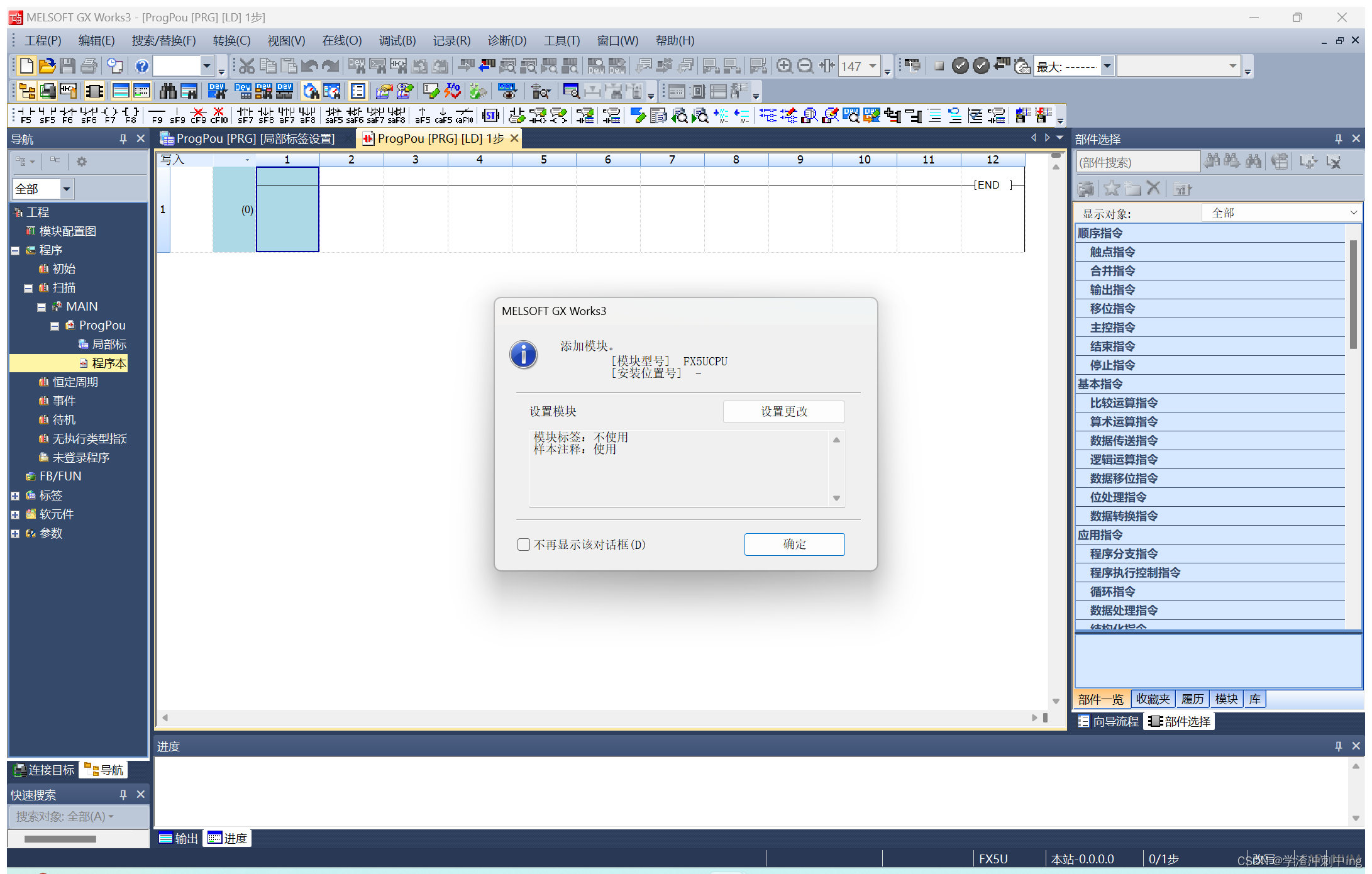
Task: Click the 部件搜索 input field
Action: click(x=1137, y=162)
